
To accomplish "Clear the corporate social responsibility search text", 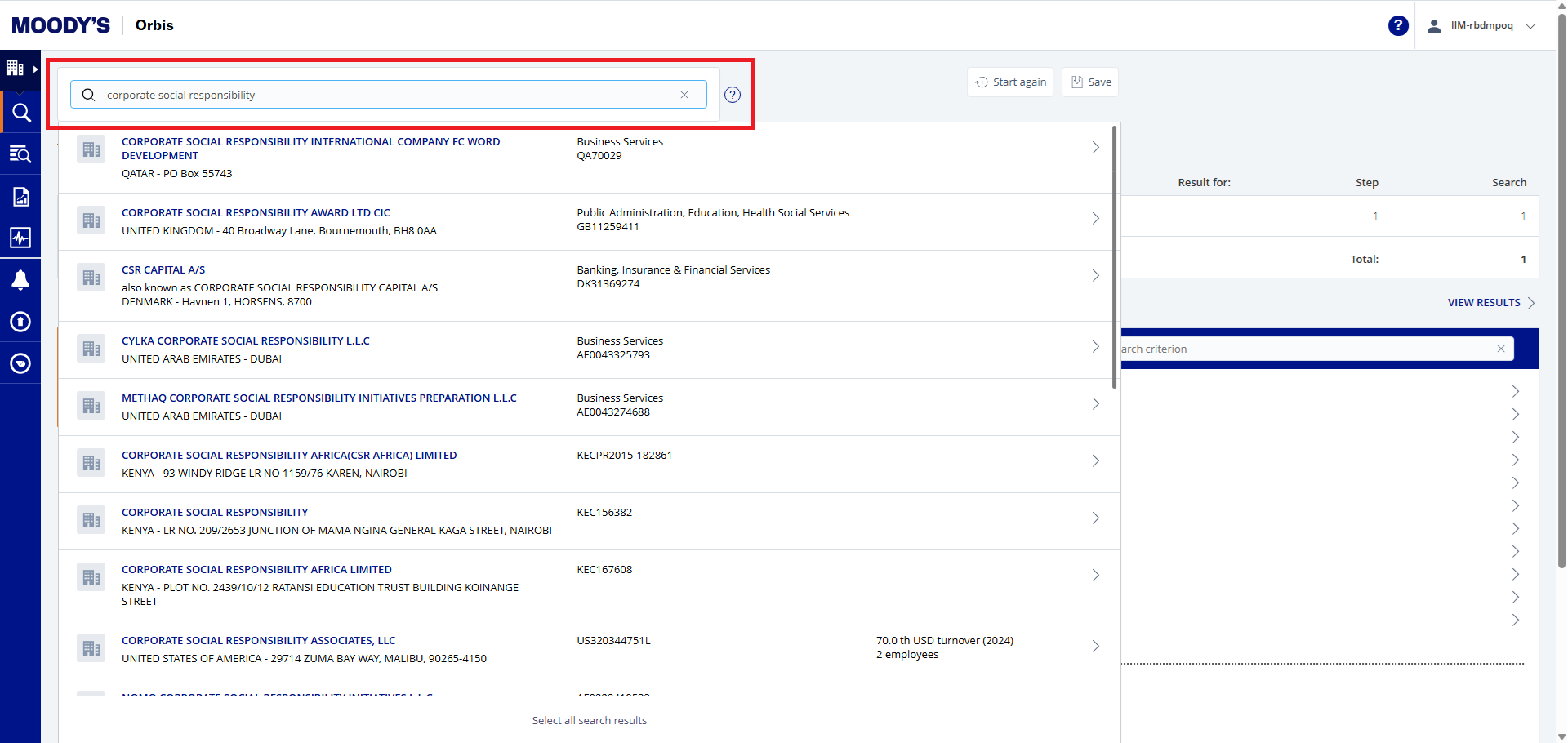I will pos(684,95).
